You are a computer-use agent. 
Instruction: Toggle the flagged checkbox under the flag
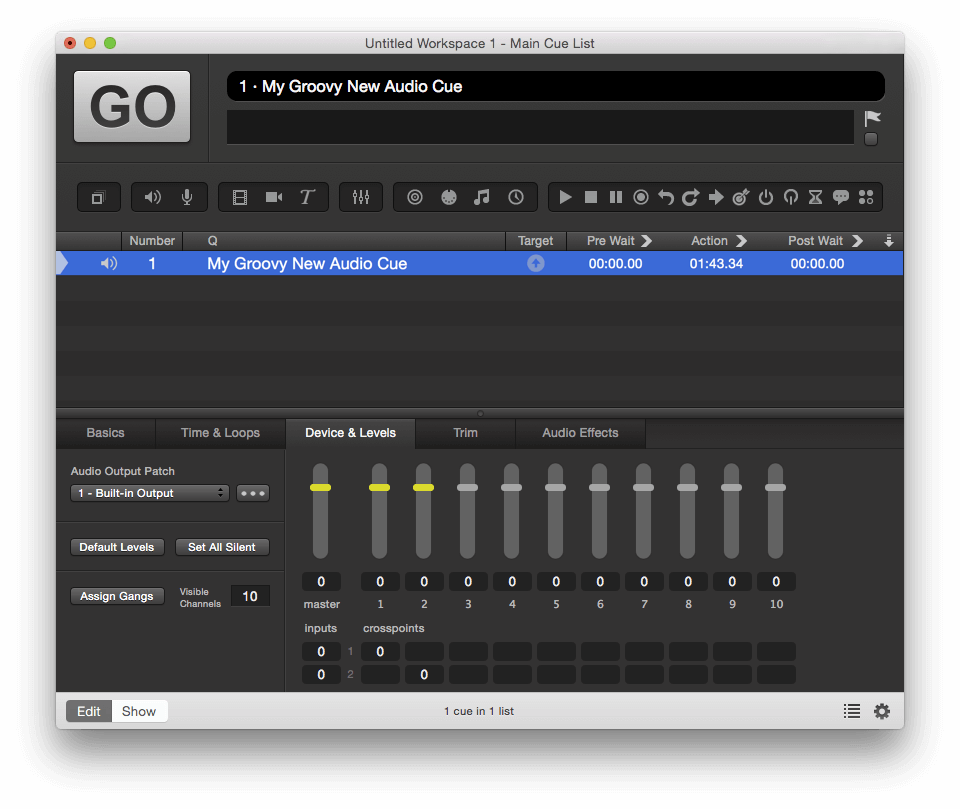click(871, 139)
